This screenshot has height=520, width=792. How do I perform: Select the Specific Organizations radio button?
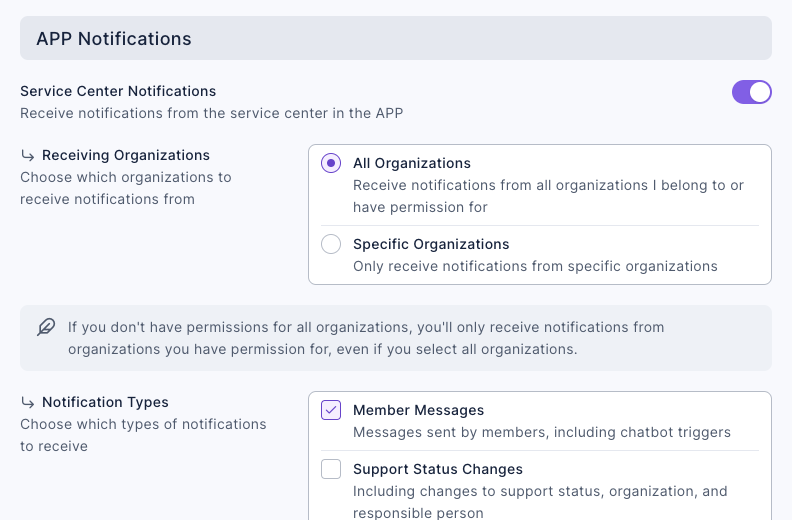click(331, 244)
